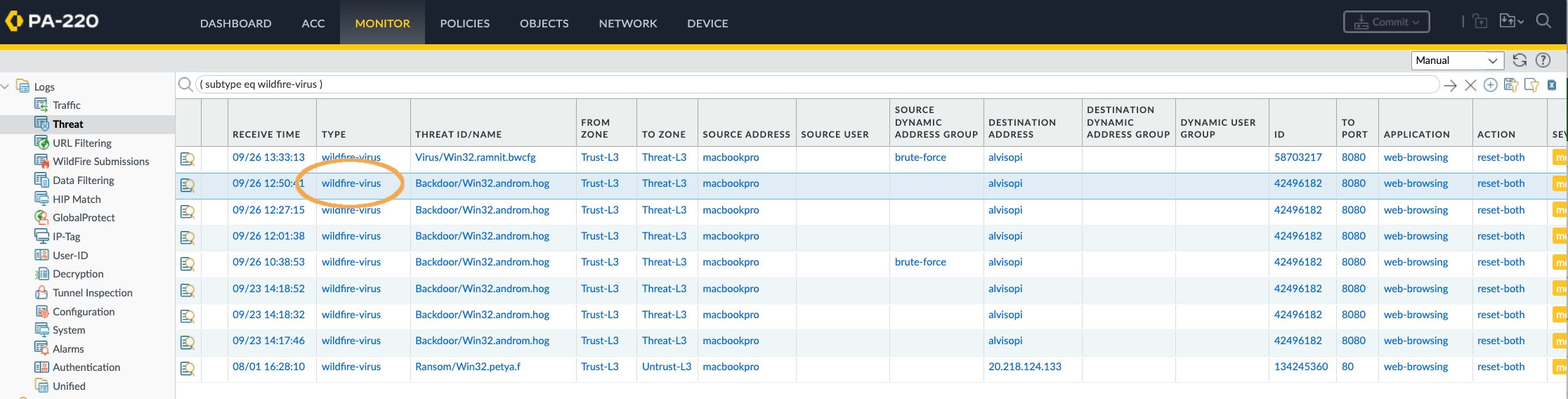Refresh the log view
Screen dimensions: 1568x399
pos(1520,60)
